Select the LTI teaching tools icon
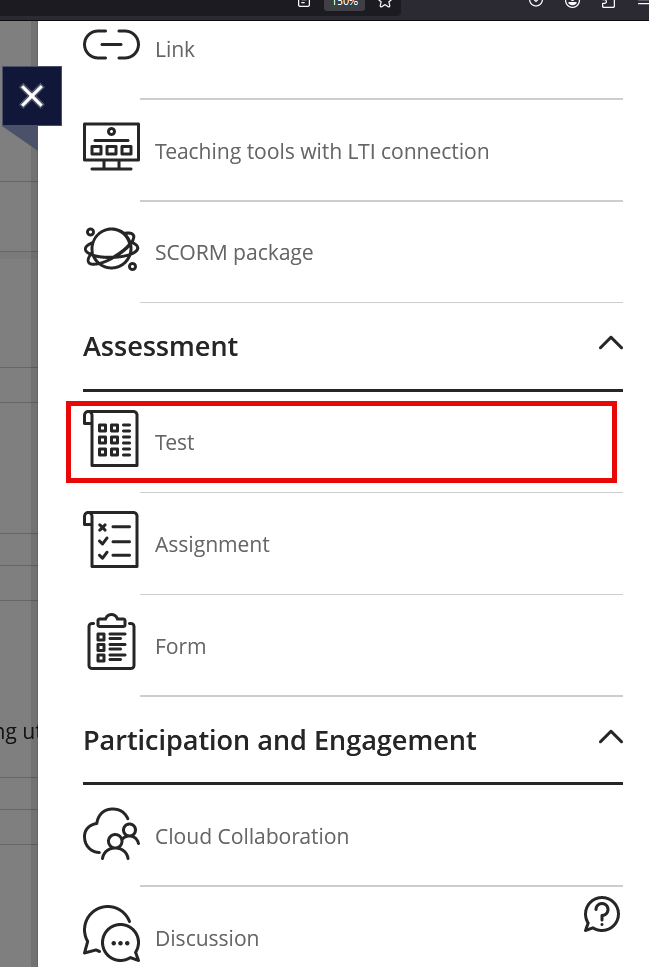The height and width of the screenshot is (967, 649). [x=111, y=148]
